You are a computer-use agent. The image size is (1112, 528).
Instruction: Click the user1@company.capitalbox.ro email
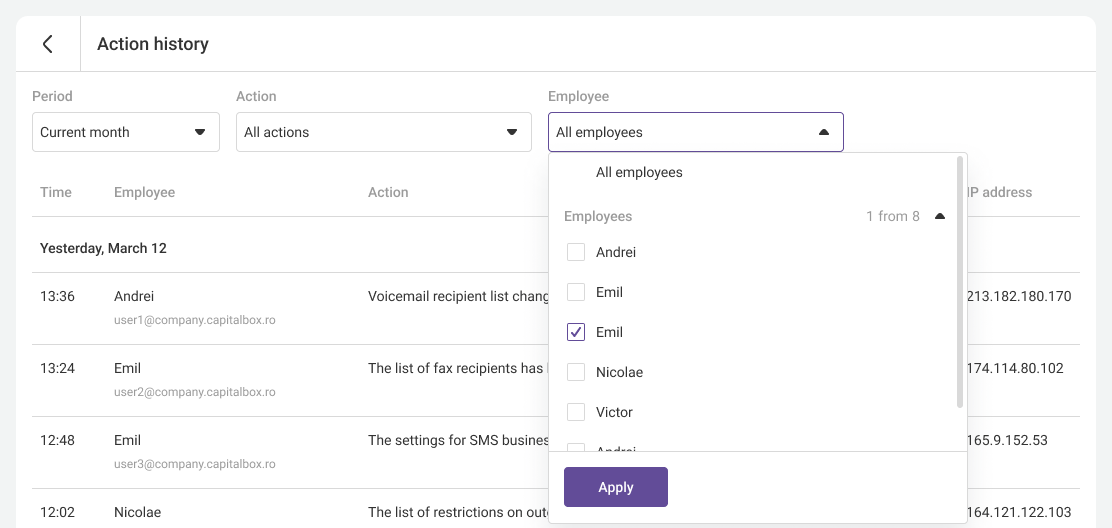[194, 320]
